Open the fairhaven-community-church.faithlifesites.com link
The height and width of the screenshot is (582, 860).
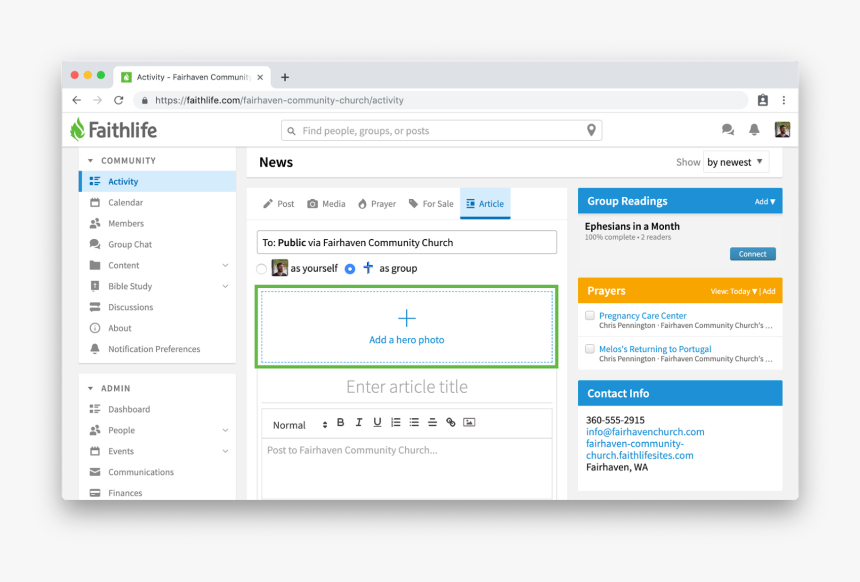[x=640, y=449]
